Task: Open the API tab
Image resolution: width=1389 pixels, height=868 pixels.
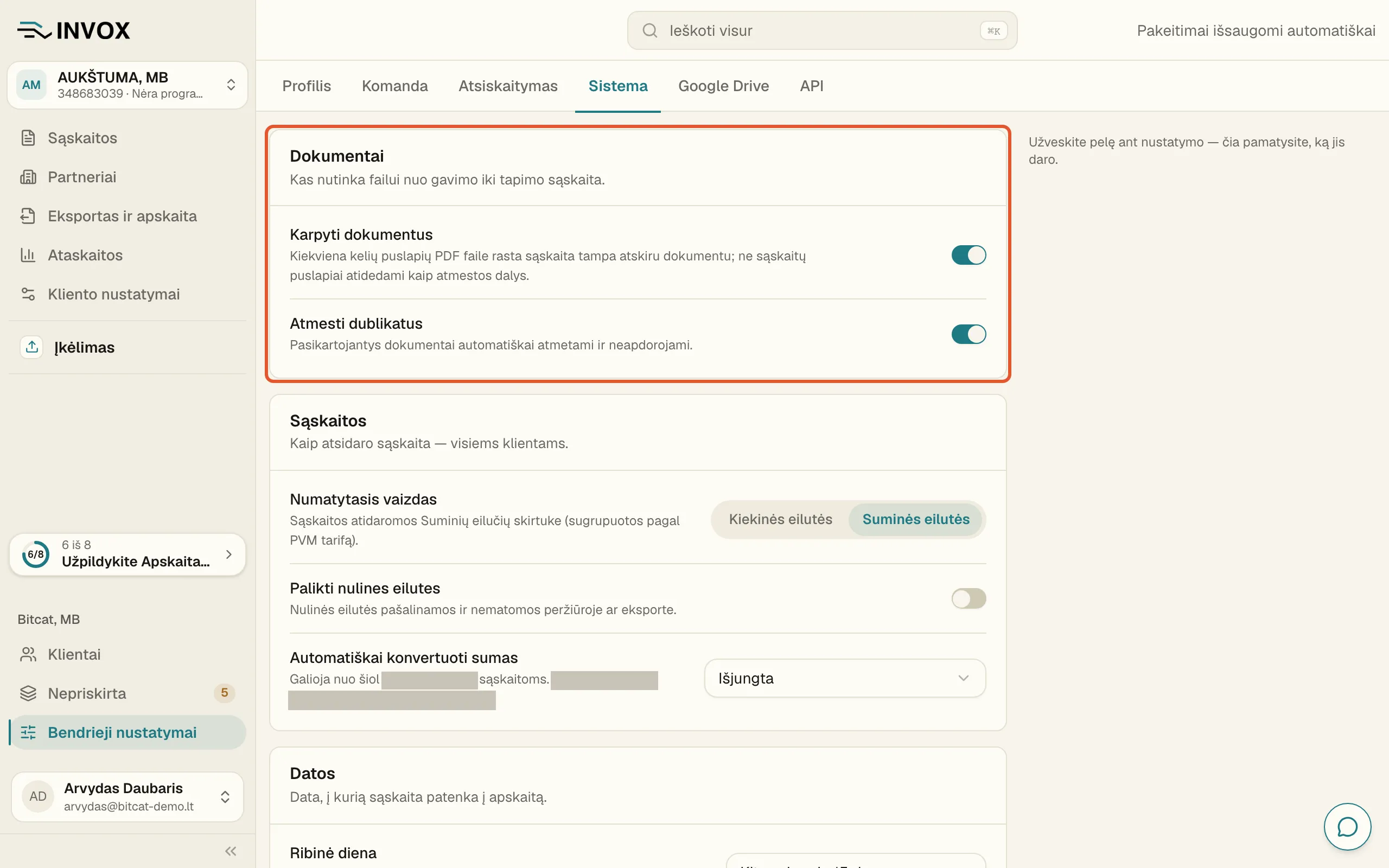Action: coord(812,86)
